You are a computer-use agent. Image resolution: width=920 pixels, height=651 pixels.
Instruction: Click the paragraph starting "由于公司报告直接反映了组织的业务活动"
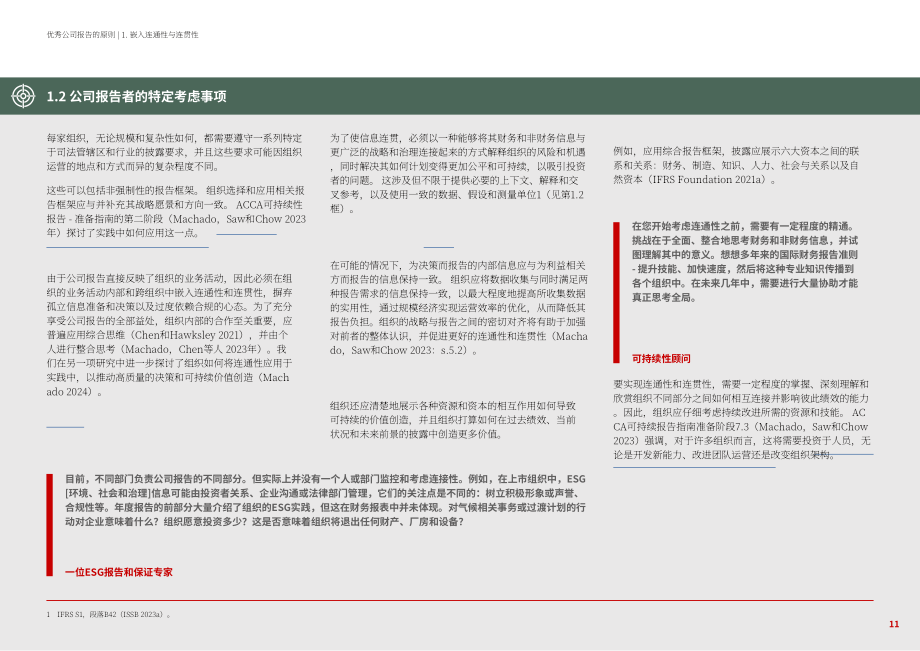tap(169, 335)
